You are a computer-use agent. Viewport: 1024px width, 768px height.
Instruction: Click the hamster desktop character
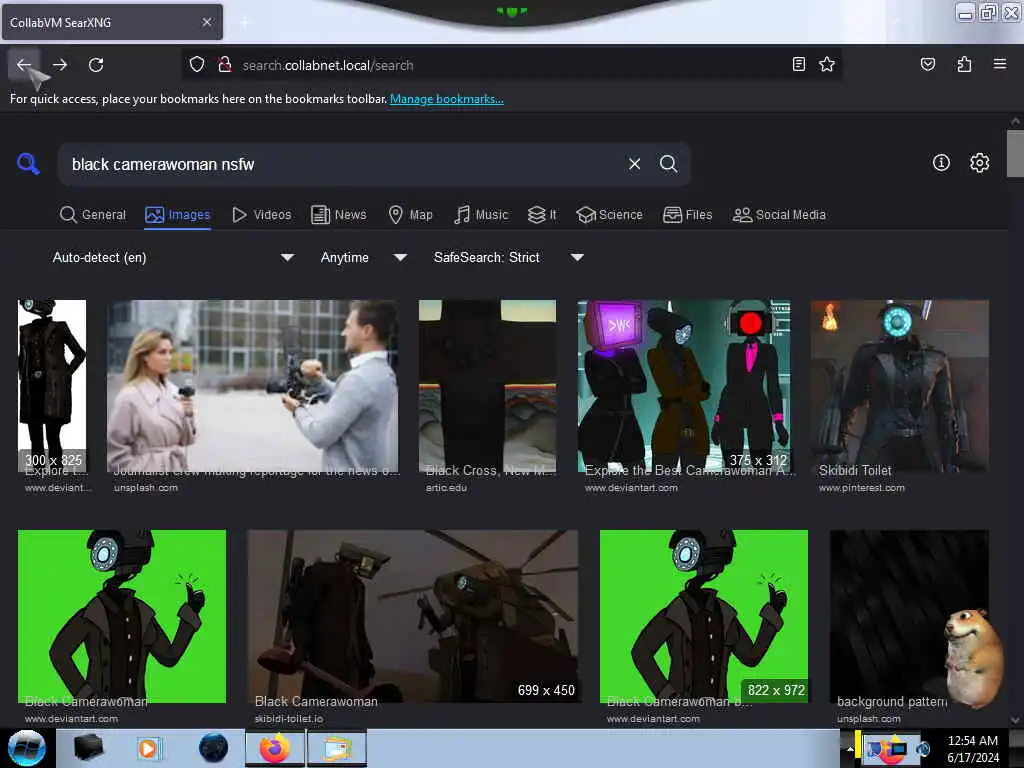[x=974, y=658]
